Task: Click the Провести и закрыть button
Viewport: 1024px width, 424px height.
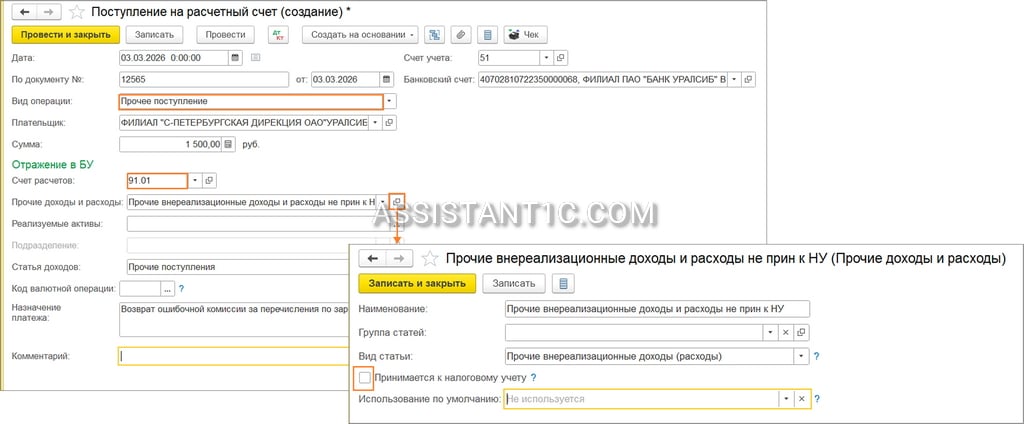Action: click(66, 35)
